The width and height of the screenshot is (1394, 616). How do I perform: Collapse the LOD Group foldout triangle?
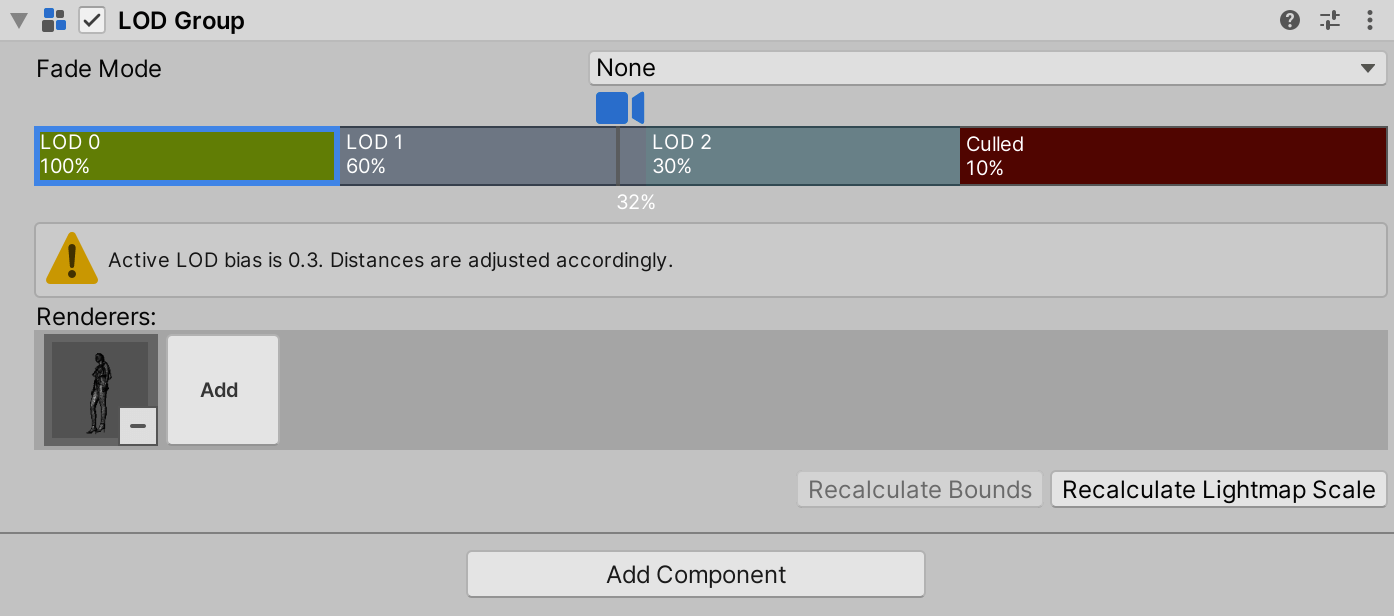point(19,20)
